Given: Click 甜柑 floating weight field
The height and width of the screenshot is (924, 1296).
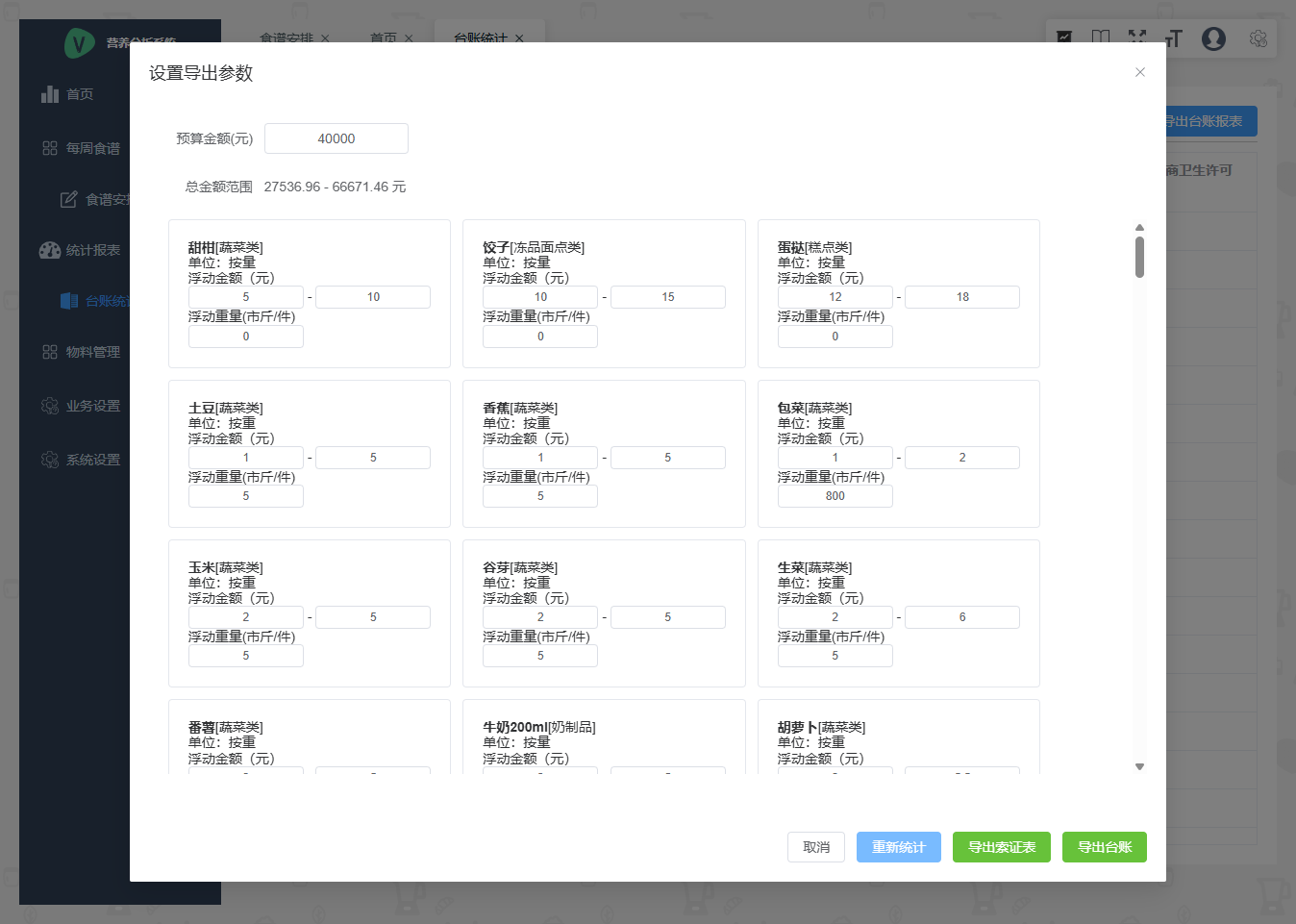Looking at the screenshot, I should 246,337.
